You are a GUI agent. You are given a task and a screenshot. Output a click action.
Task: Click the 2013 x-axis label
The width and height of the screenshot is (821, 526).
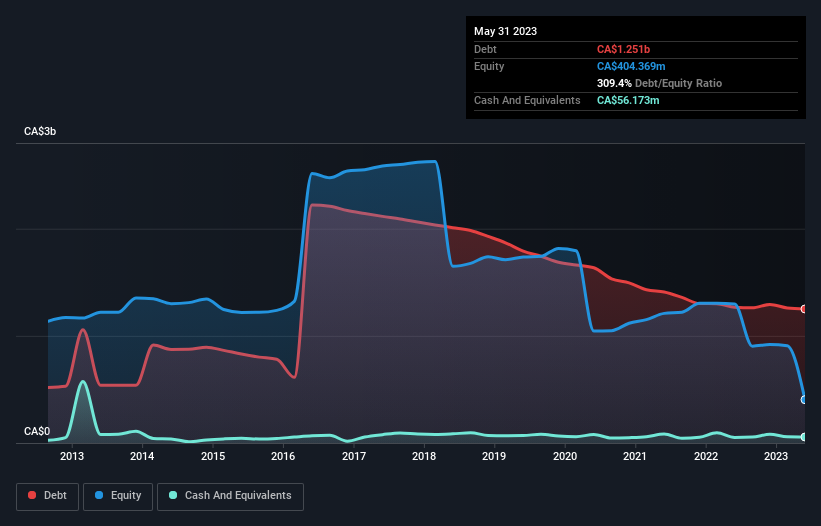pyautogui.click(x=72, y=456)
